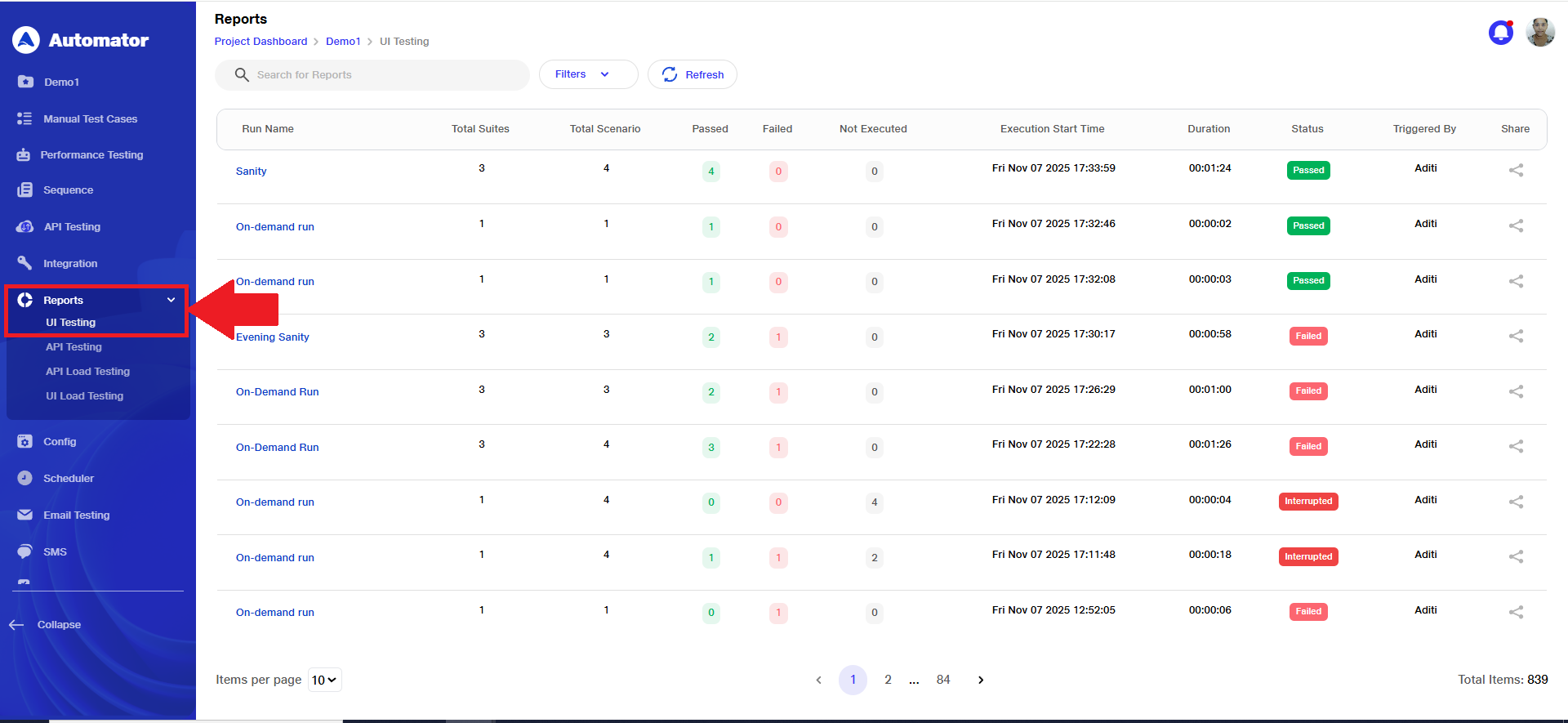Click Project Dashboard breadcrumb link
The height and width of the screenshot is (723, 1568).
tap(261, 42)
